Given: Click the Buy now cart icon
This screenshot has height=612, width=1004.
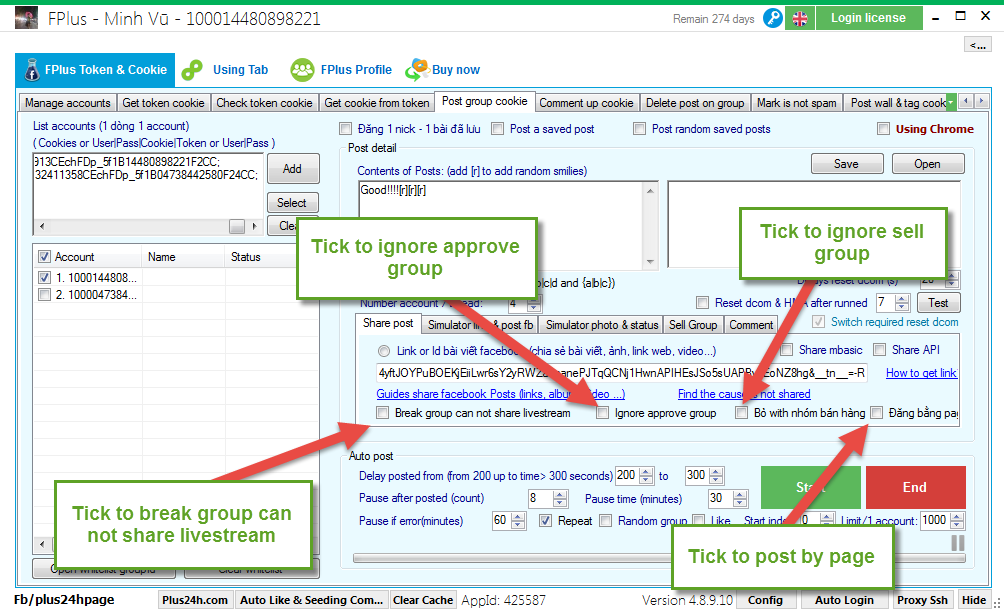Looking at the screenshot, I should pyautogui.click(x=417, y=69).
